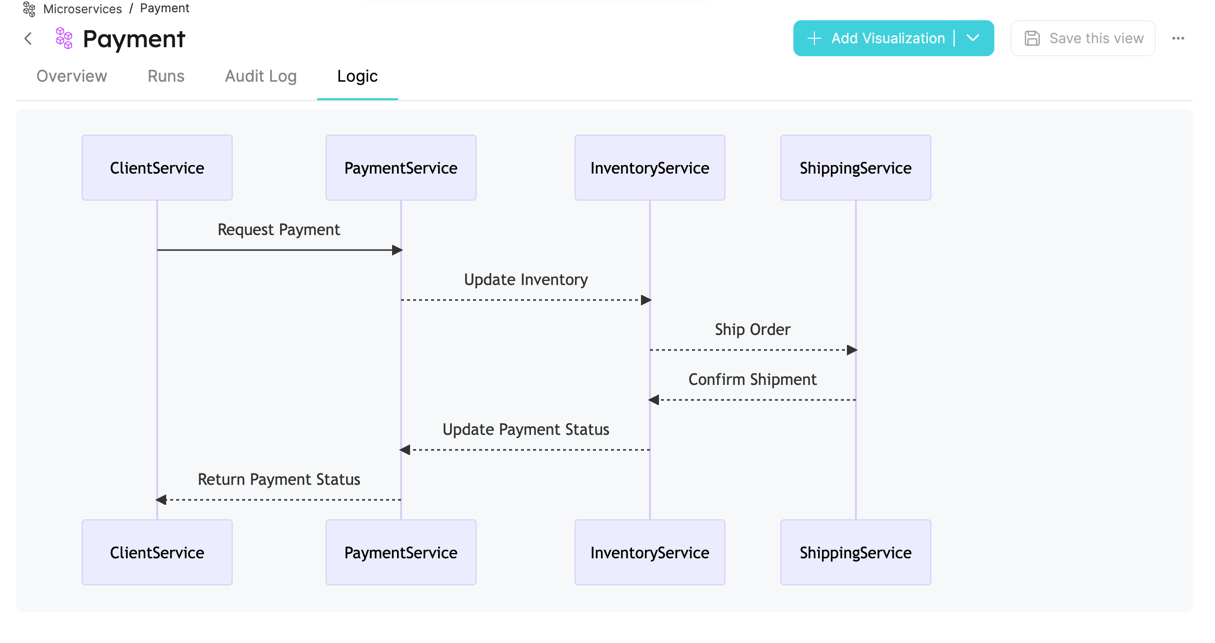1215x643 pixels.
Task: Switch to the Overview tab
Action: [x=71, y=76]
